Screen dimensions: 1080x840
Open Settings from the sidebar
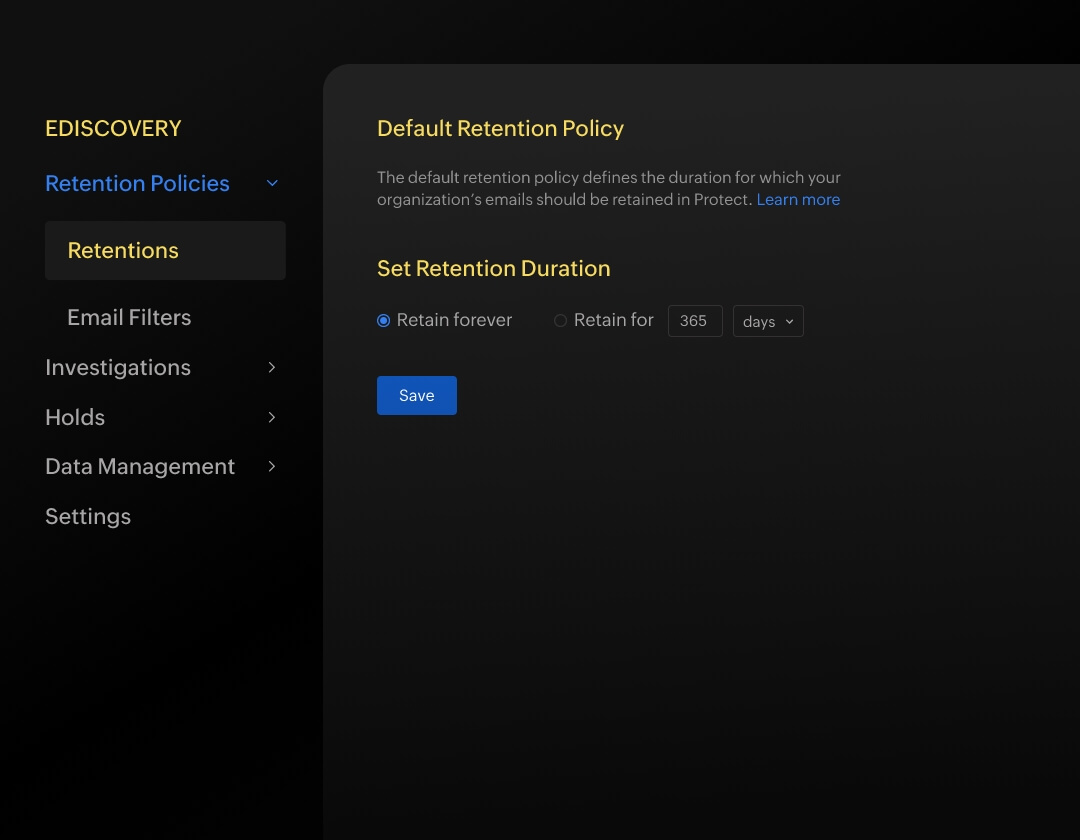(88, 517)
